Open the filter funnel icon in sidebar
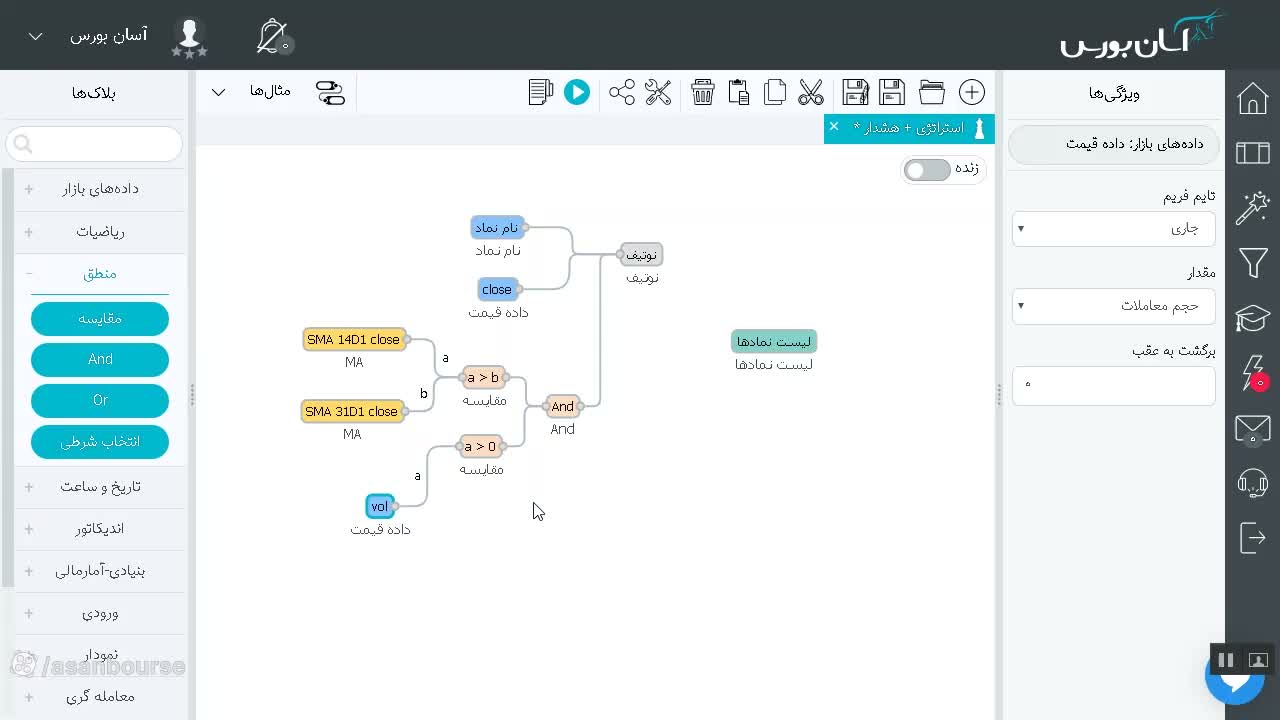 (1253, 263)
